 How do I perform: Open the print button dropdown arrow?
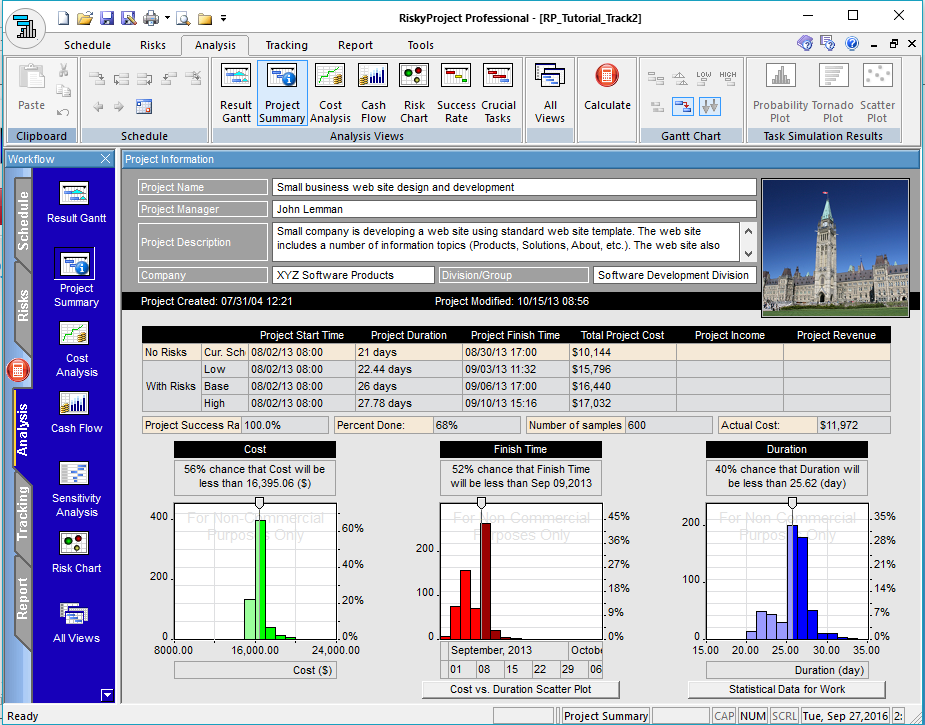(x=167, y=18)
